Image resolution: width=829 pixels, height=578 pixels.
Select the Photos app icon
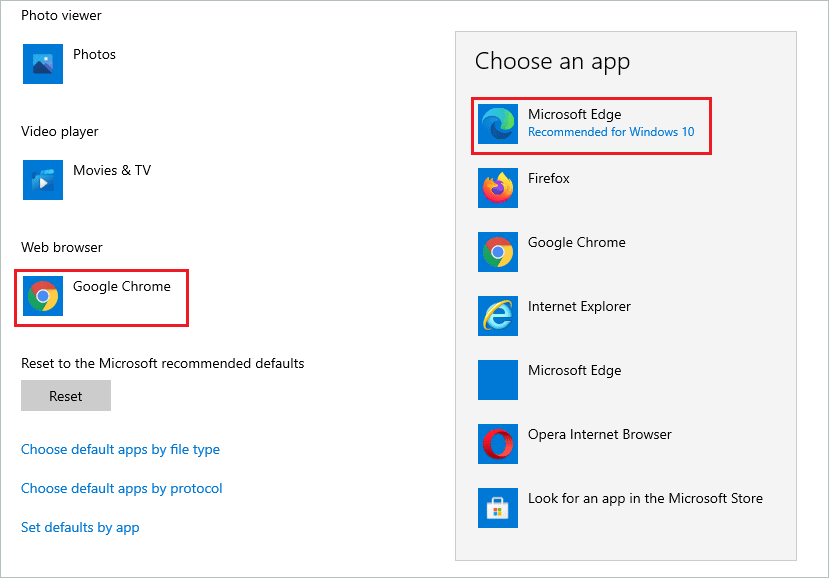pyautogui.click(x=42, y=63)
